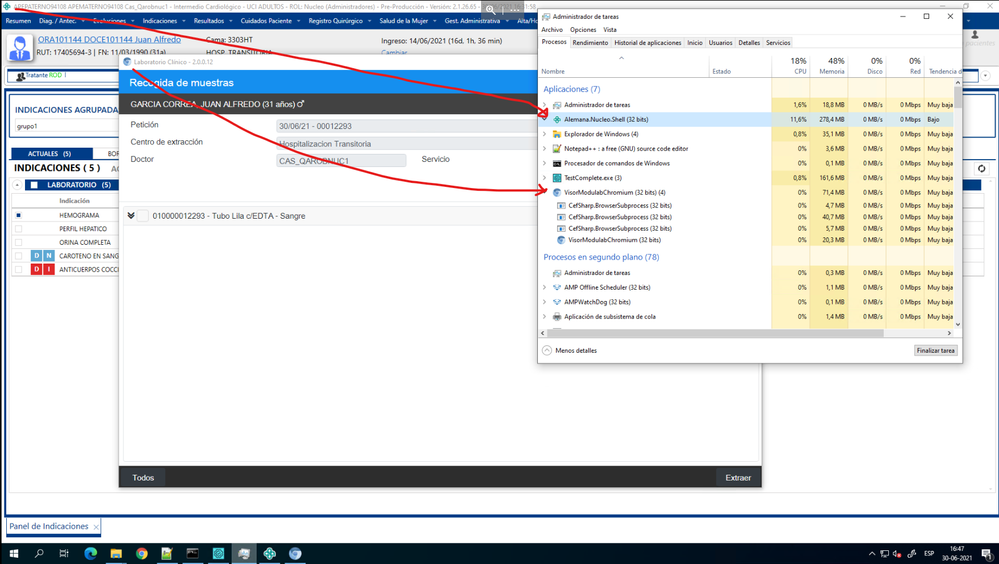This screenshot has height=564, width=999.
Task: Switch to the Rendimiento tab
Action: 590,43
